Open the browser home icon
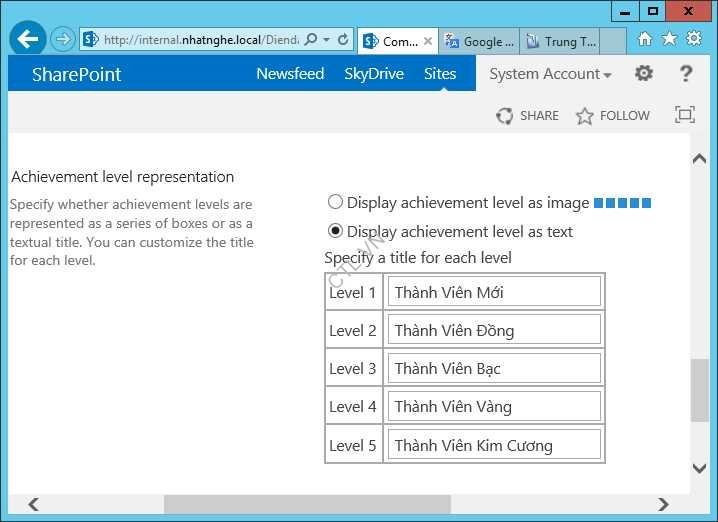This screenshot has height=522, width=718. 645,39
